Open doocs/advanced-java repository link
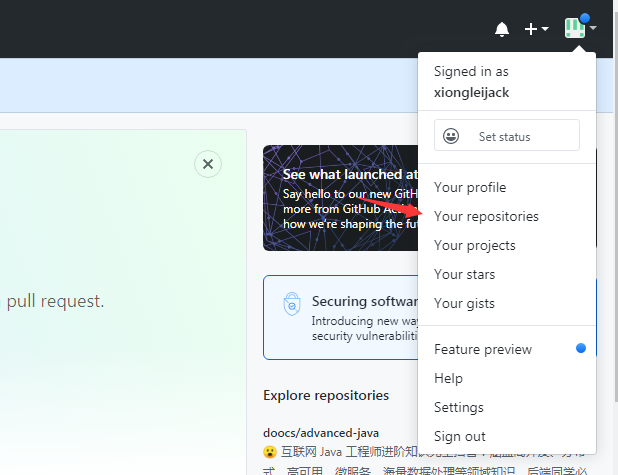This screenshot has height=475, width=618. tap(321, 433)
